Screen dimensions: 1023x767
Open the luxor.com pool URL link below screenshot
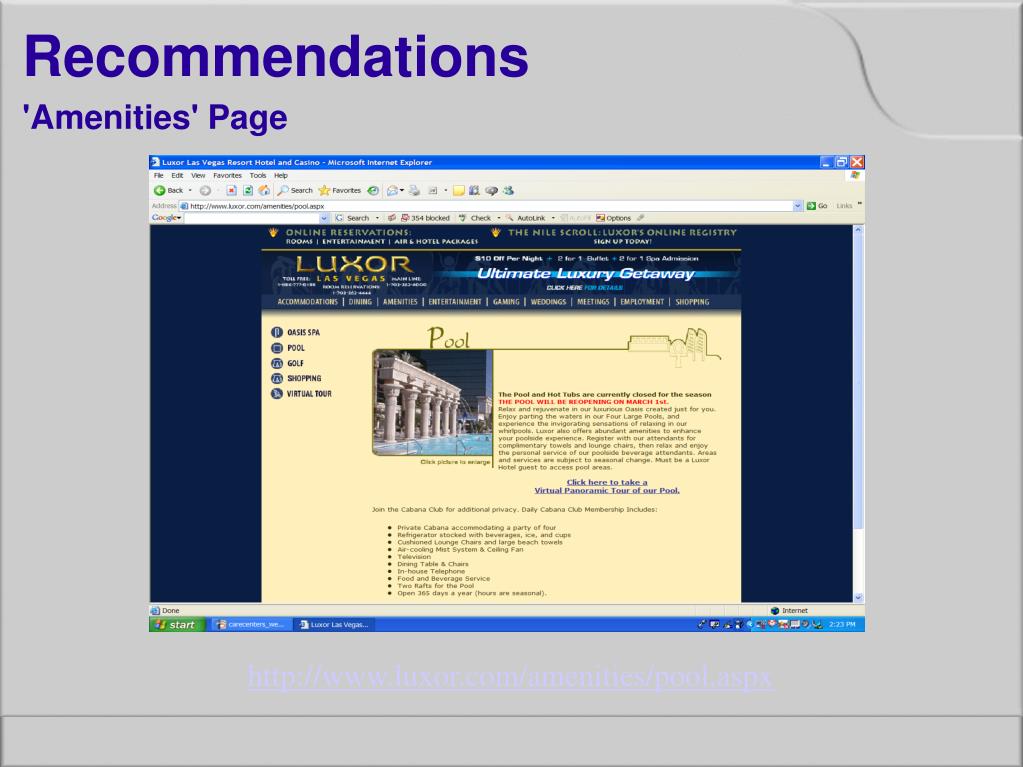[x=510, y=678]
